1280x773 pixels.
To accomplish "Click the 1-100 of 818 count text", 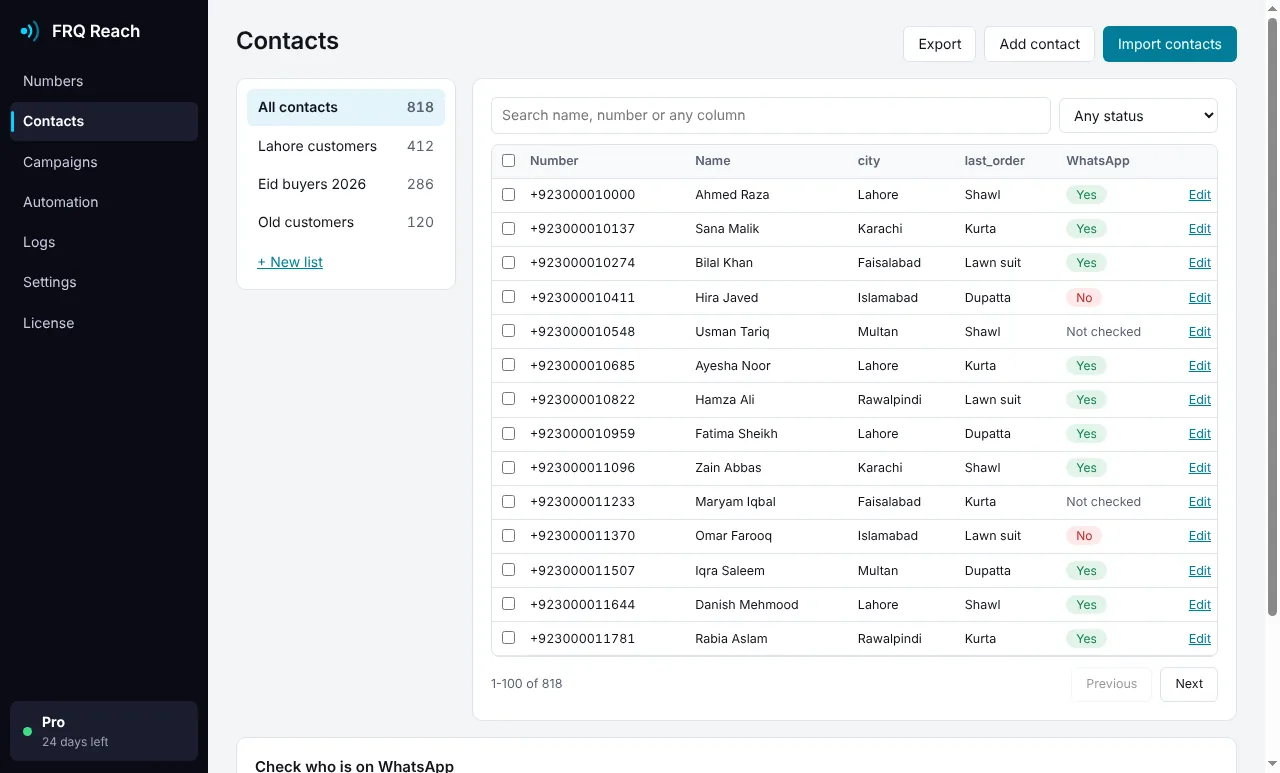I will tap(526, 684).
